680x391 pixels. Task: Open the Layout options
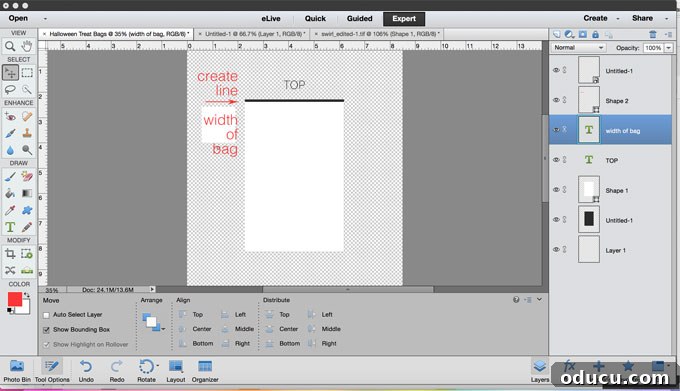click(176, 371)
